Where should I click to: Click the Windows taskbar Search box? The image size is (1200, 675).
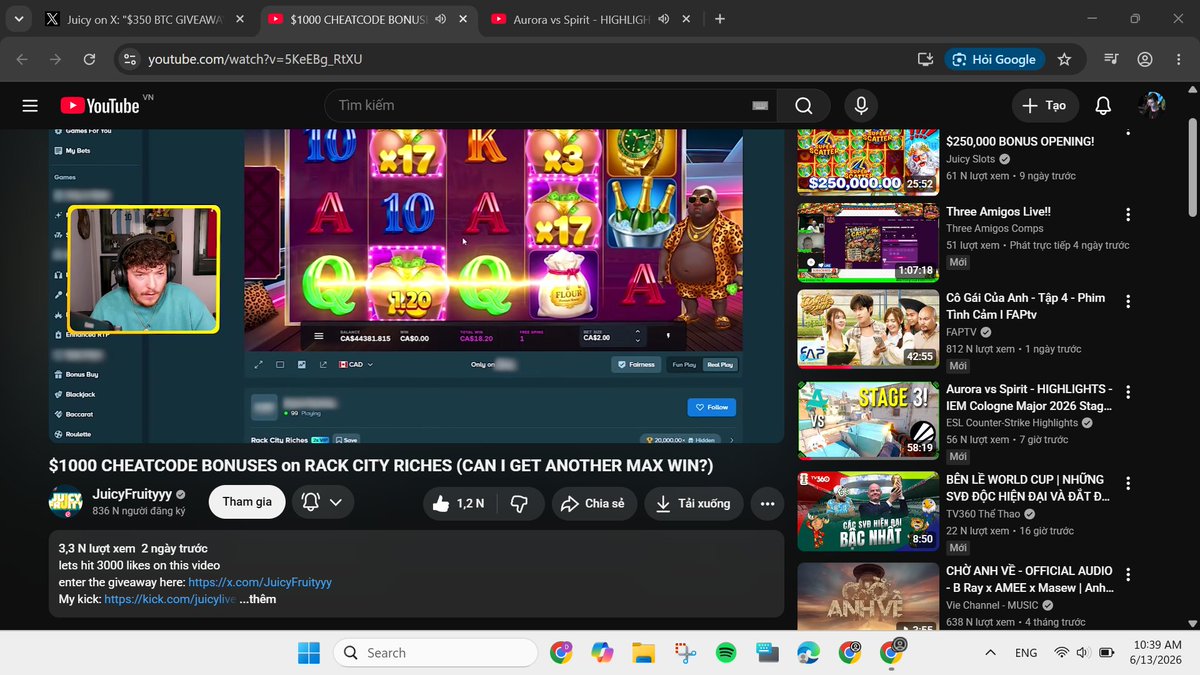point(435,653)
